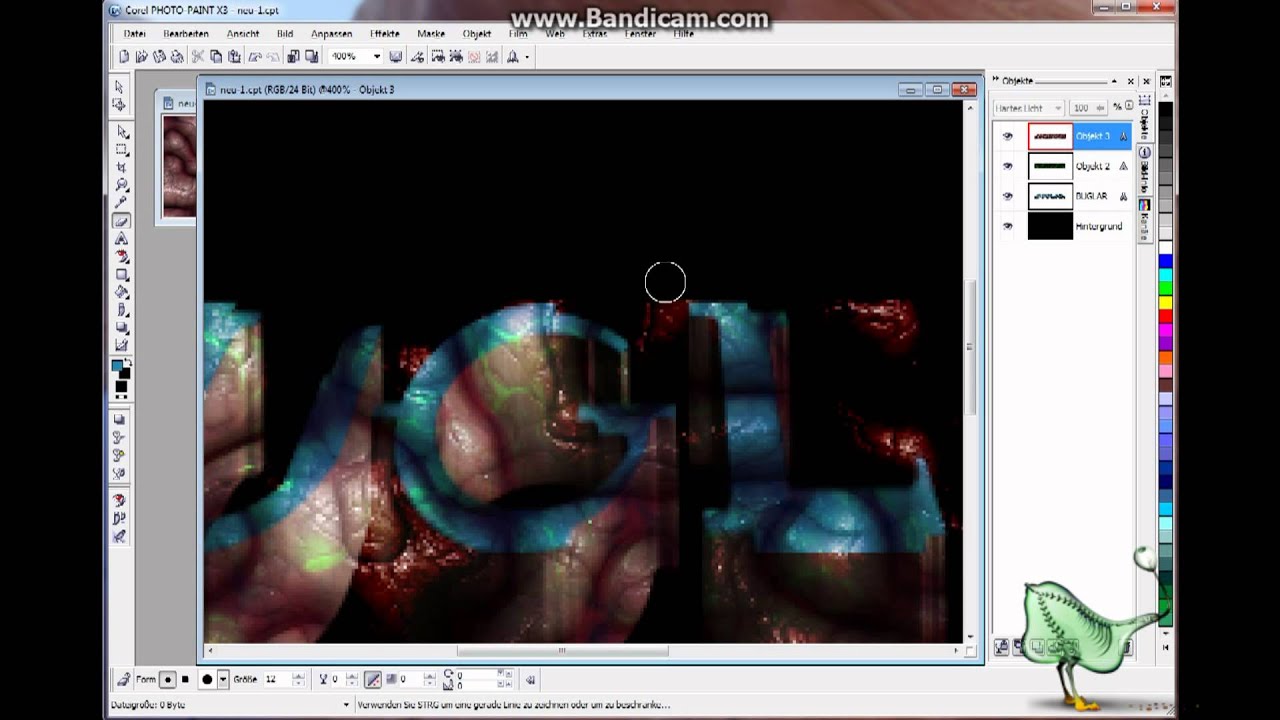Select the Crop tool
Image resolution: width=1280 pixels, height=720 pixels.
click(122, 168)
